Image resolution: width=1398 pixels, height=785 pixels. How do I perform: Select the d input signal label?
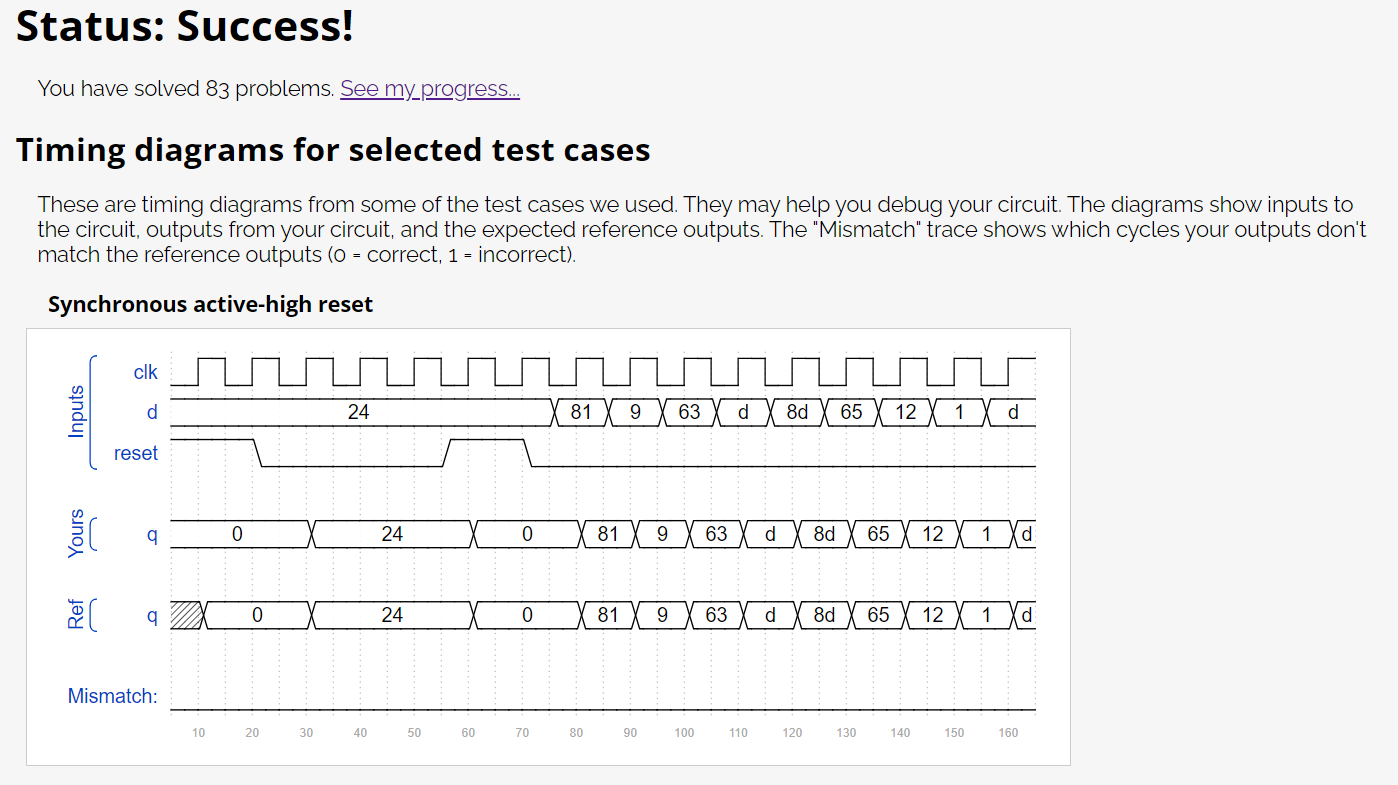(152, 412)
